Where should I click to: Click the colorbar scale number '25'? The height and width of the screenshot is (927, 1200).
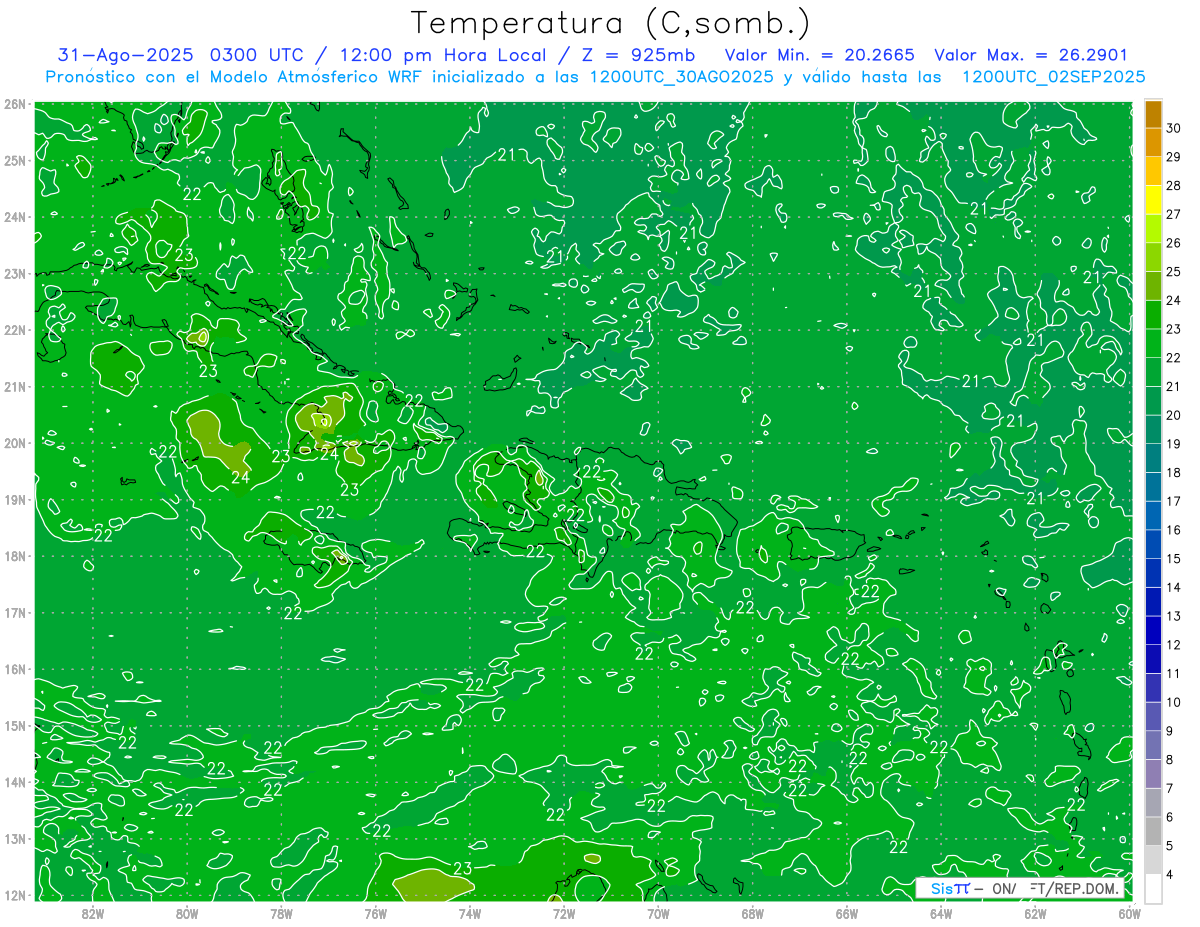pyautogui.click(x=1174, y=272)
